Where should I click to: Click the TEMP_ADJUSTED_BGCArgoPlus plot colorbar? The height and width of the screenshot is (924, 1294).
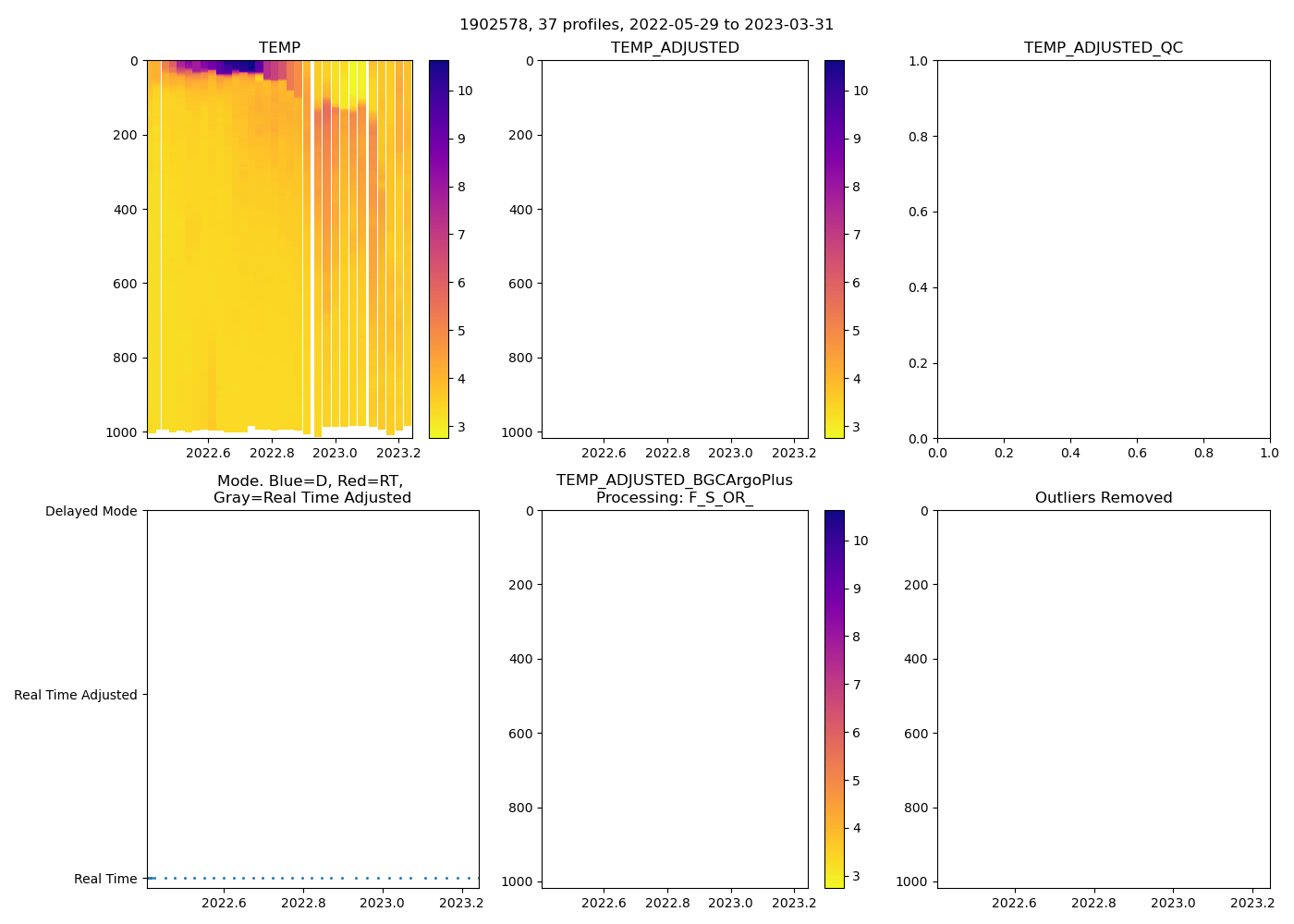tap(834, 699)
